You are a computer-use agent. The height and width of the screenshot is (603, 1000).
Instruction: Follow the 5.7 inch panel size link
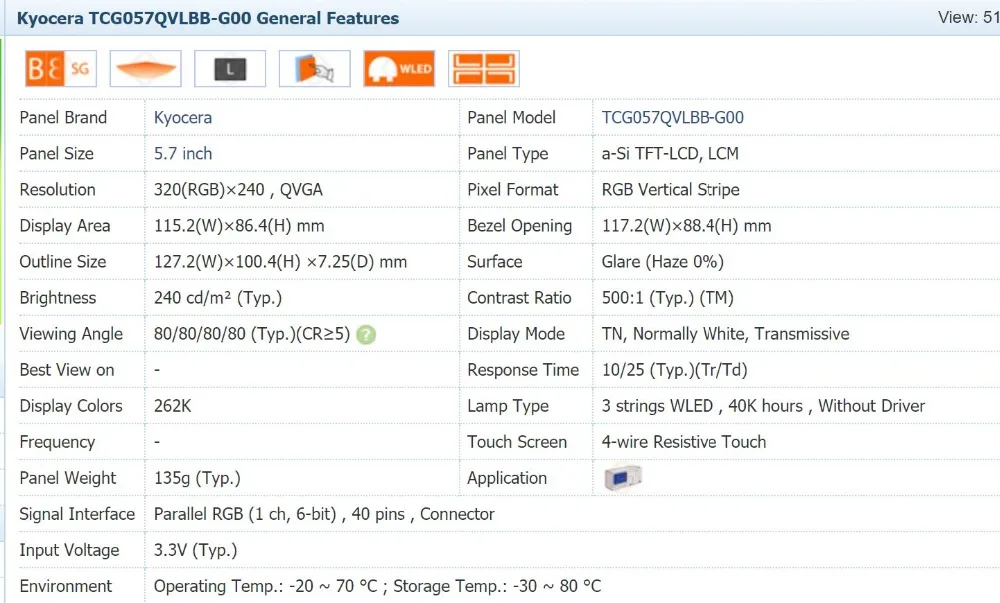coord(183,153)
